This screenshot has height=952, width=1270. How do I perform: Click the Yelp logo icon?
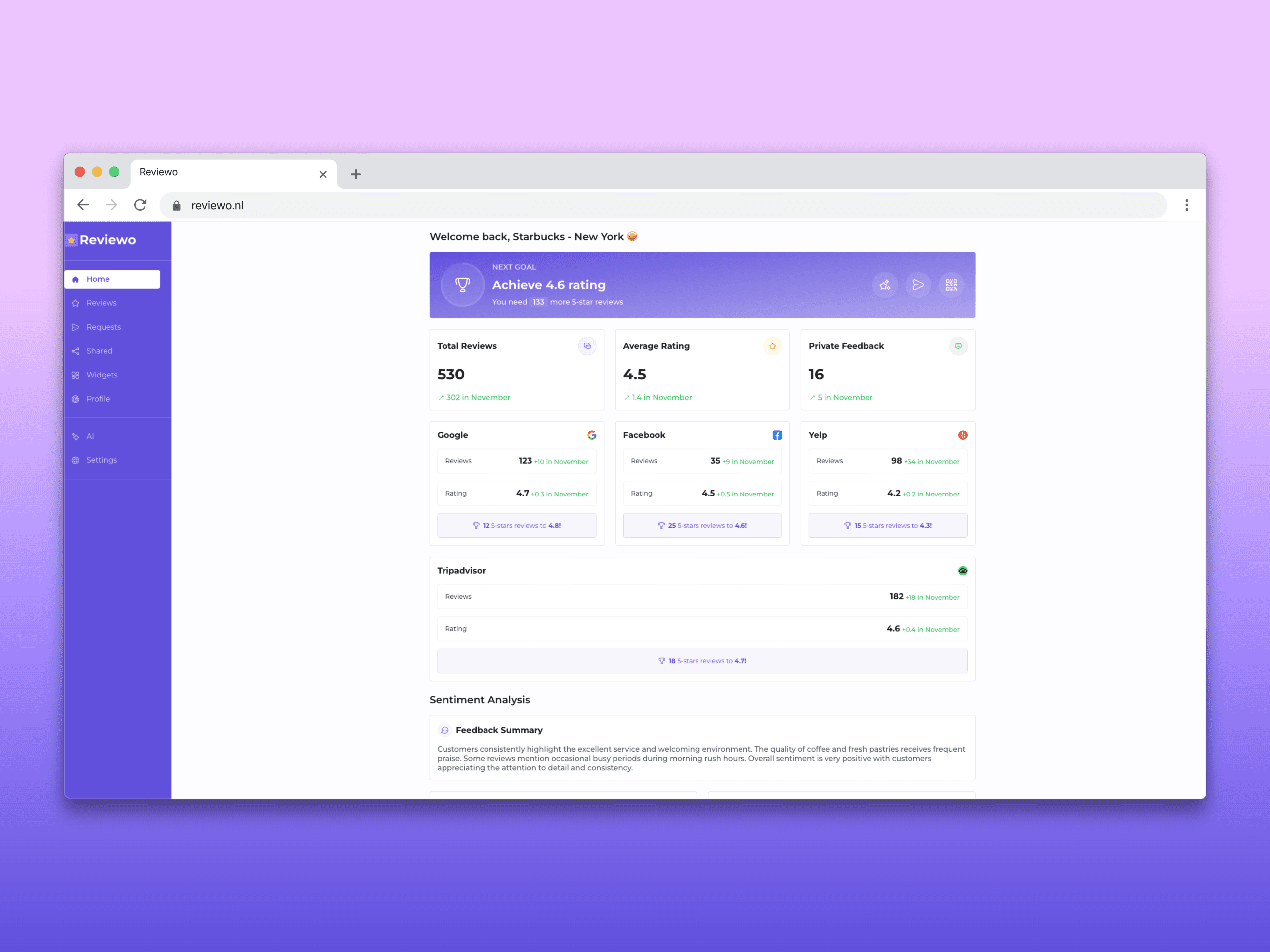coord(963,435)
